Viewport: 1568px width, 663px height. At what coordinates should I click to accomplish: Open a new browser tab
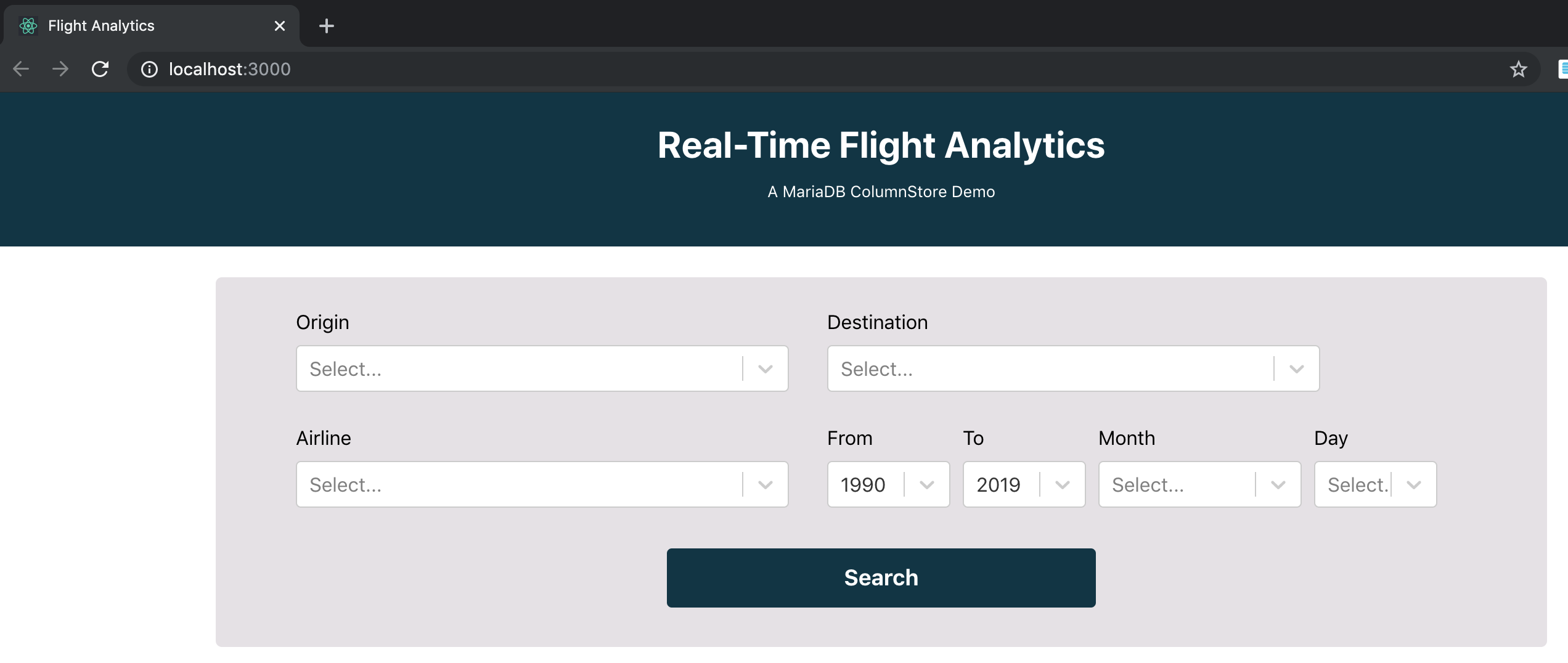[326, 26]
